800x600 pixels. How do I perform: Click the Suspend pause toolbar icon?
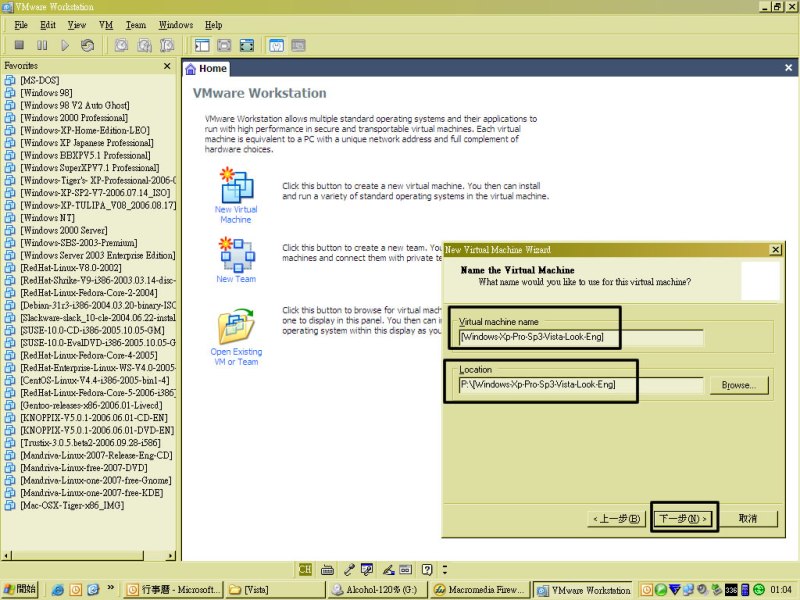click(42, 45)
